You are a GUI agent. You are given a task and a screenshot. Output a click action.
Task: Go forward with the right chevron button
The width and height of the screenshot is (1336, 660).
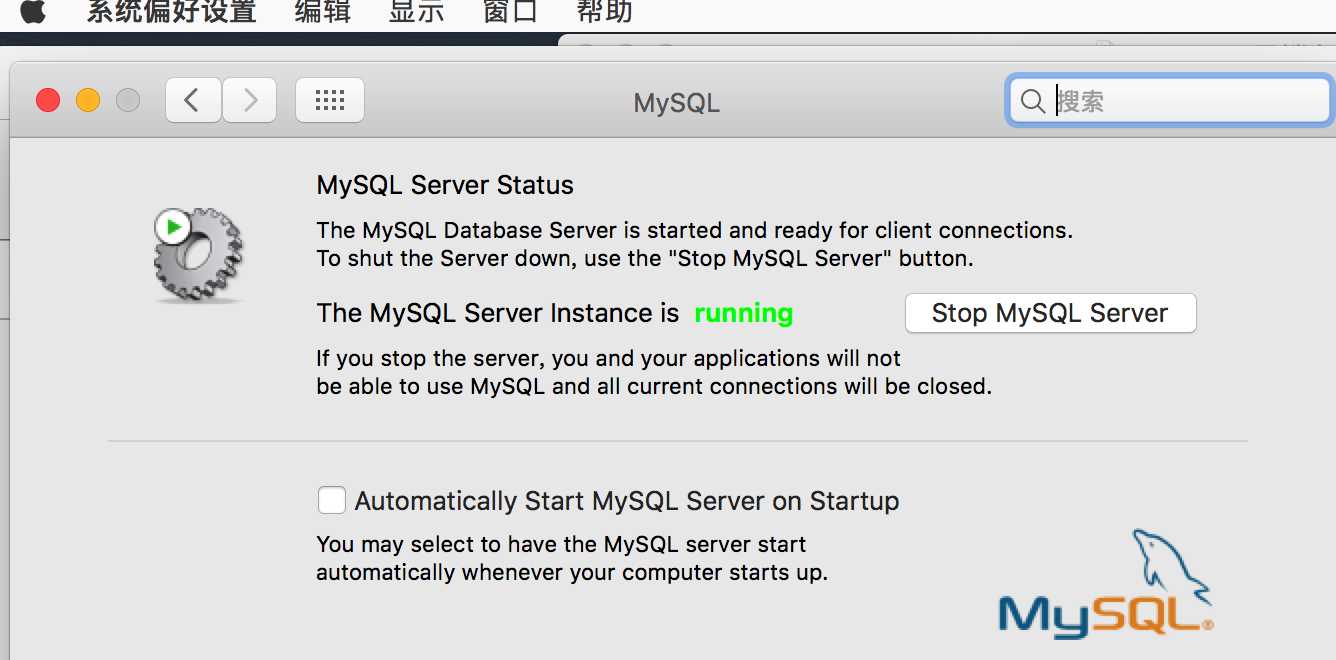[x=249, y=100]
